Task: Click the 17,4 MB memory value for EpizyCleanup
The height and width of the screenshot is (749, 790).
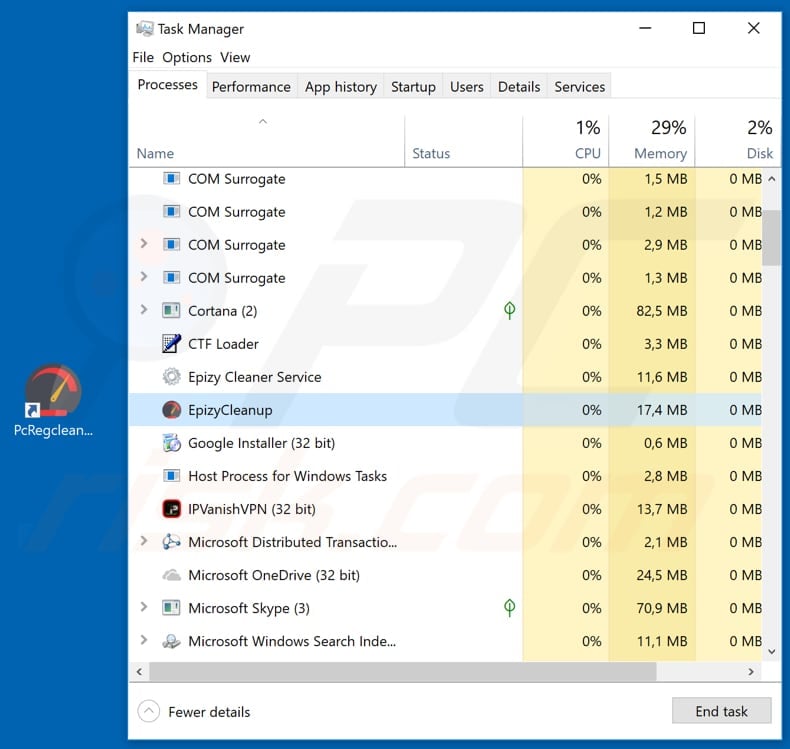Action: (x=662, y=410)
